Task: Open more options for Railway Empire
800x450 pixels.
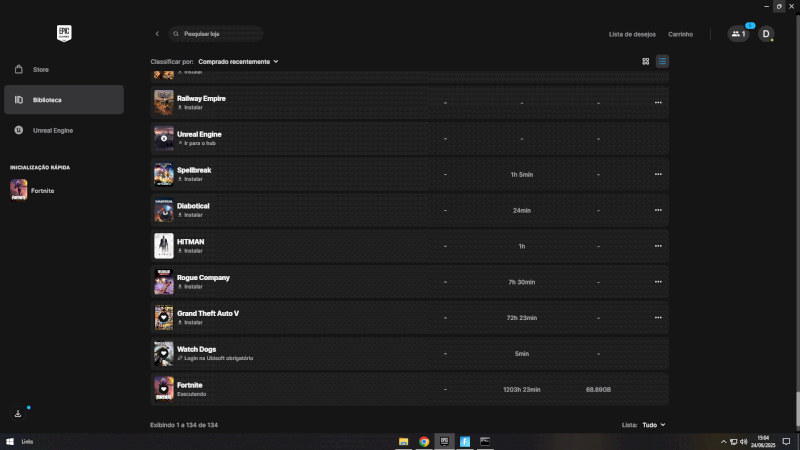Action: click(x=658, y=102)
